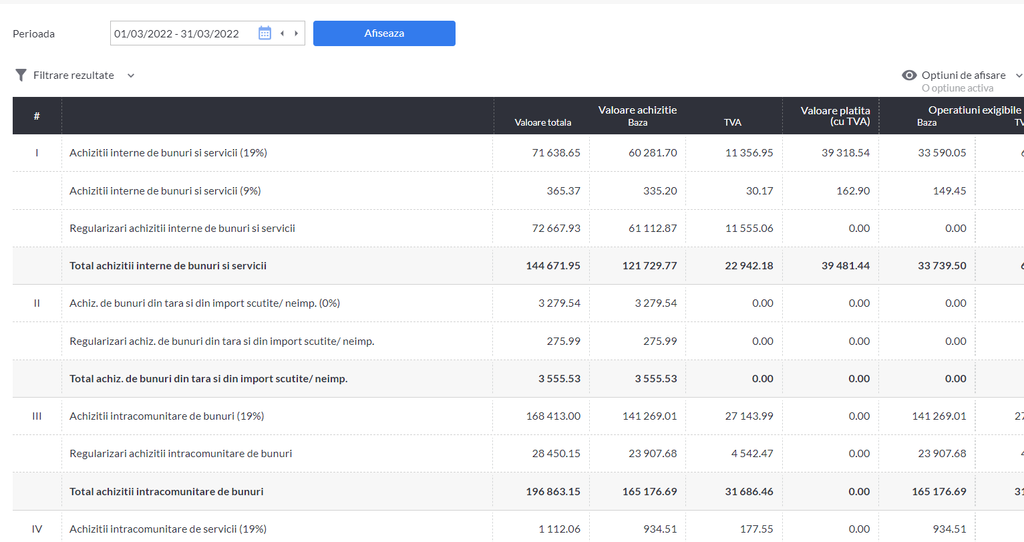Click value 39 481.44
1024x542 pixels.
[x=846, y=266]
